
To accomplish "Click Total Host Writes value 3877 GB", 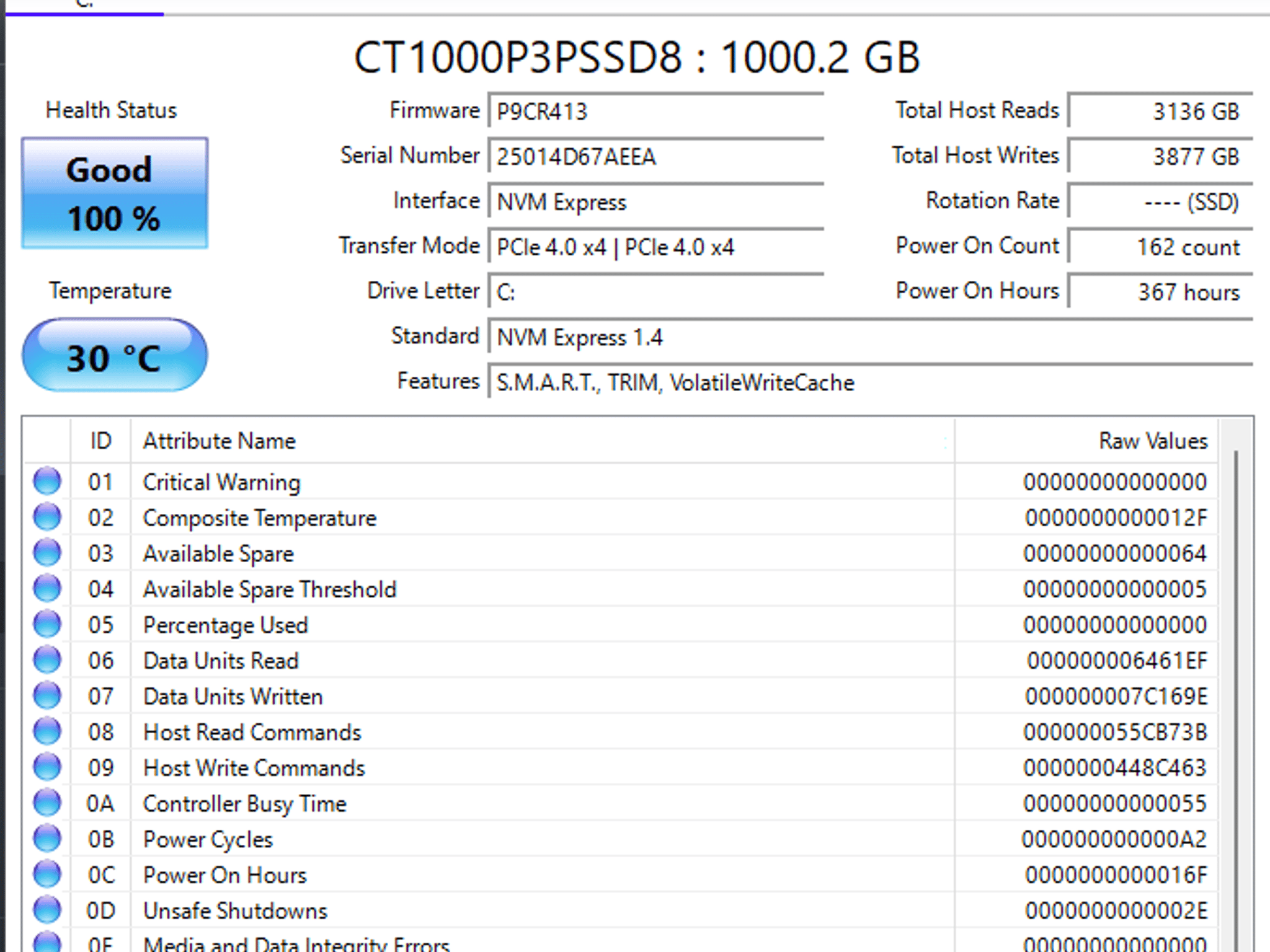I will click(x=1160, y=157).
